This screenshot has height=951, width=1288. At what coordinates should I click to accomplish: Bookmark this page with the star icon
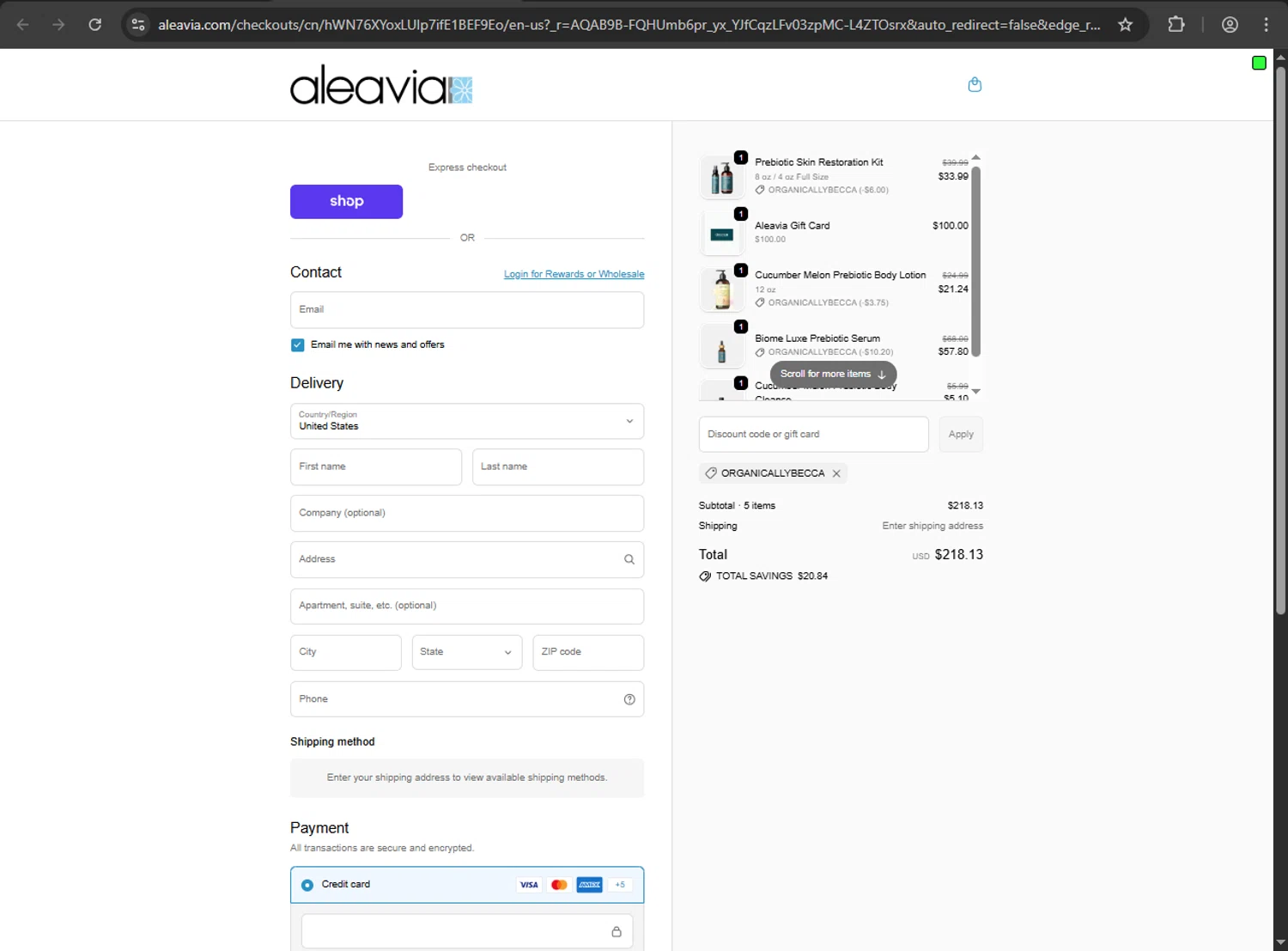click(x=1125, y=25)
